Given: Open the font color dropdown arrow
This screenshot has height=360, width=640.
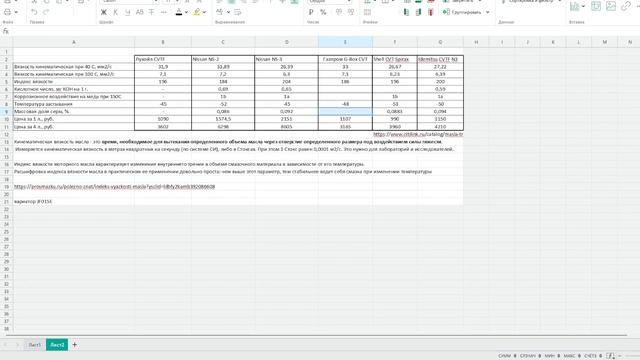Looking at the screenshot, I should (x=186, y=13).
